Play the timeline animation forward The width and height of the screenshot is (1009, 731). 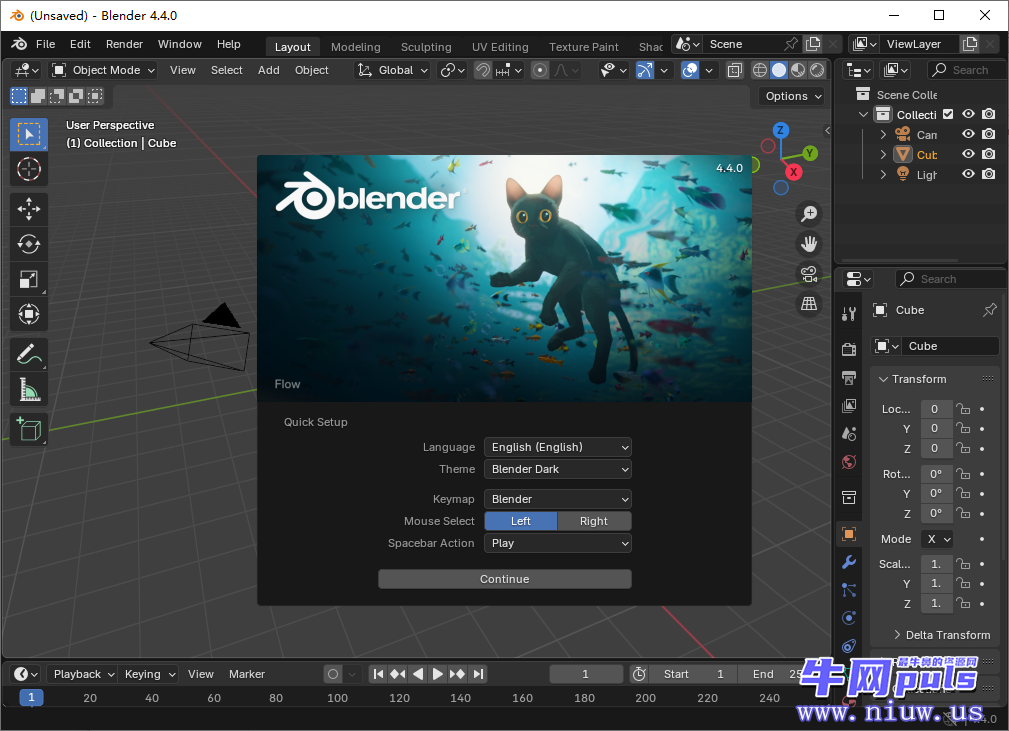tap(438, 674)
